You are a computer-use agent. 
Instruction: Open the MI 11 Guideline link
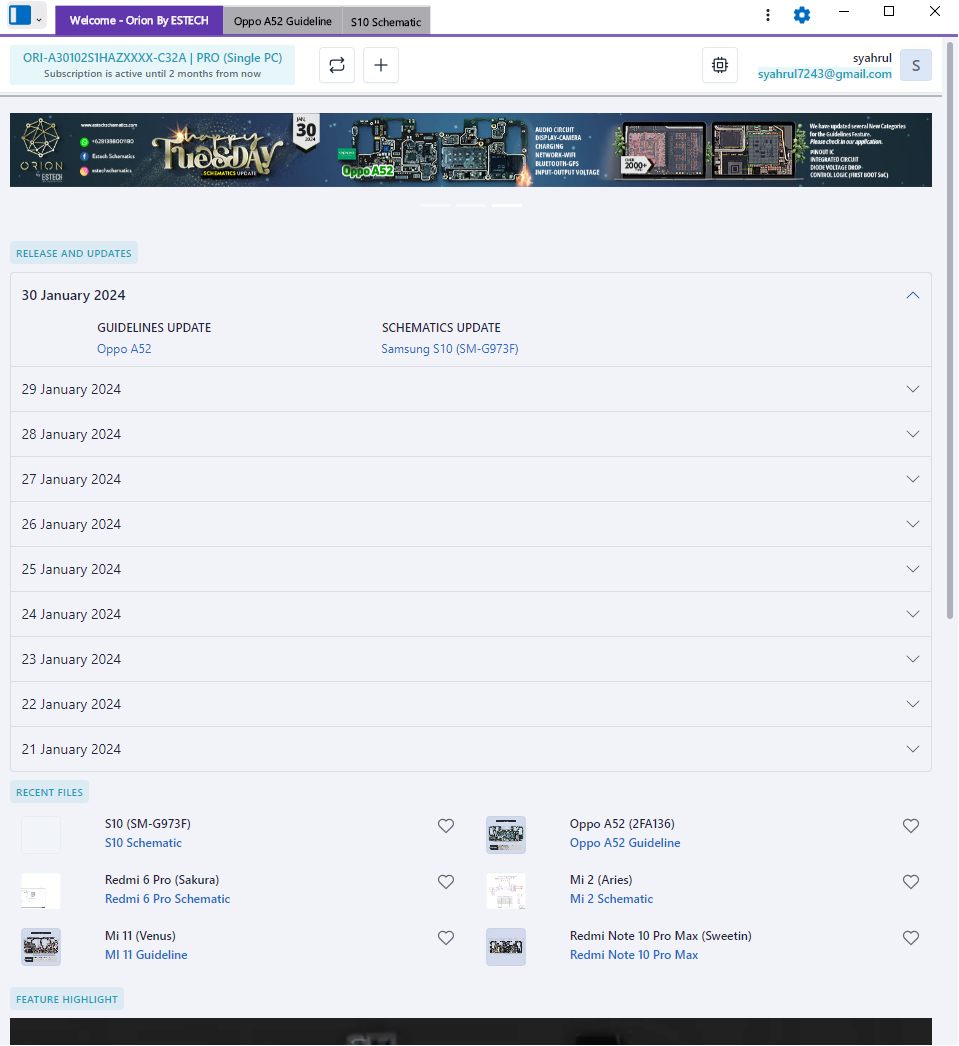(x=146, y=955)
